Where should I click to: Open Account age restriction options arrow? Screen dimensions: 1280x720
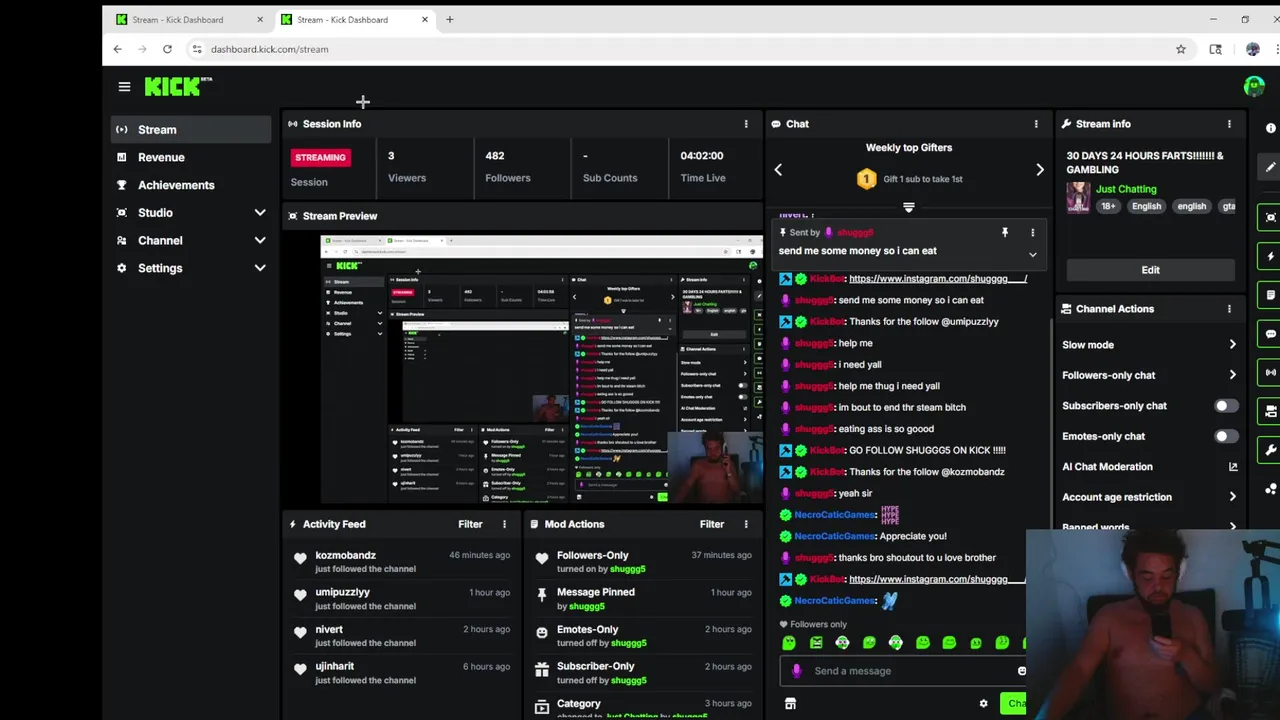pos(1232,497)
